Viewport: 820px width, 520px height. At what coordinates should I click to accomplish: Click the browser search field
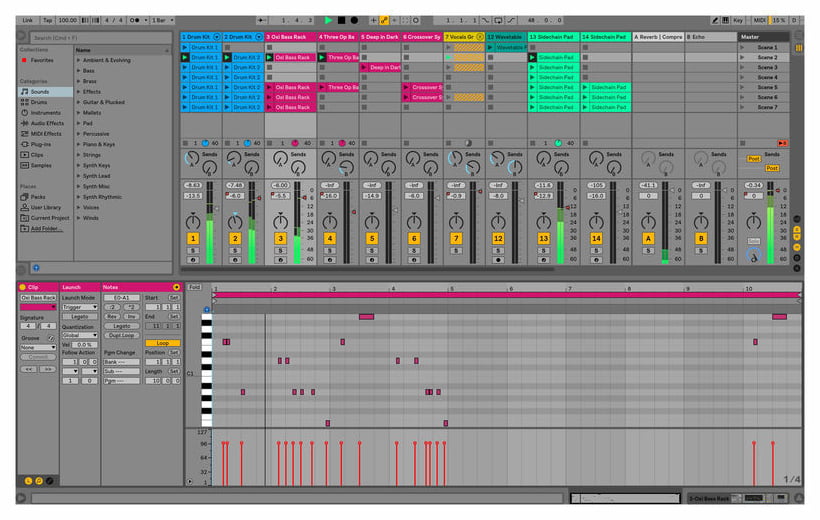tap(101, 38)
